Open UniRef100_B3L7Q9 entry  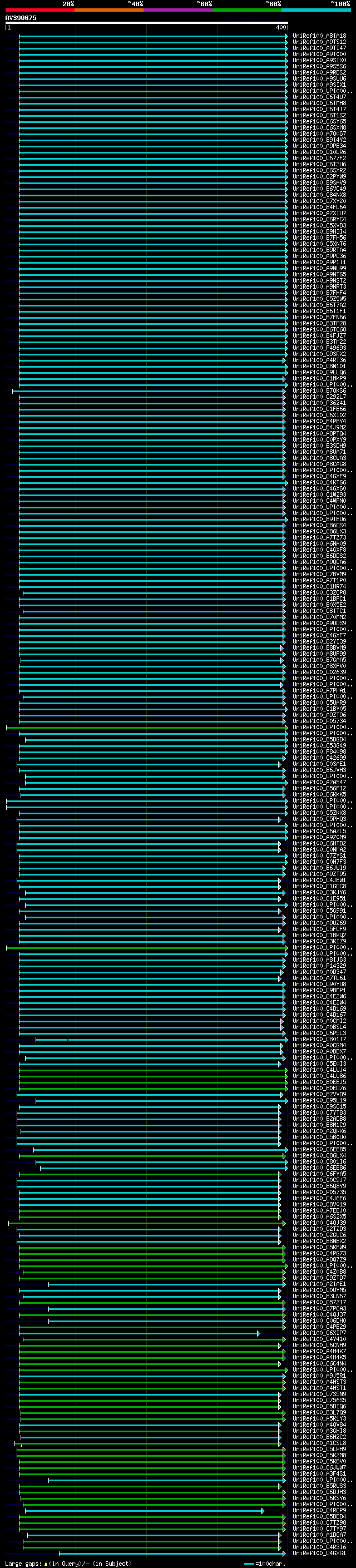click(x=319, y=1412)
